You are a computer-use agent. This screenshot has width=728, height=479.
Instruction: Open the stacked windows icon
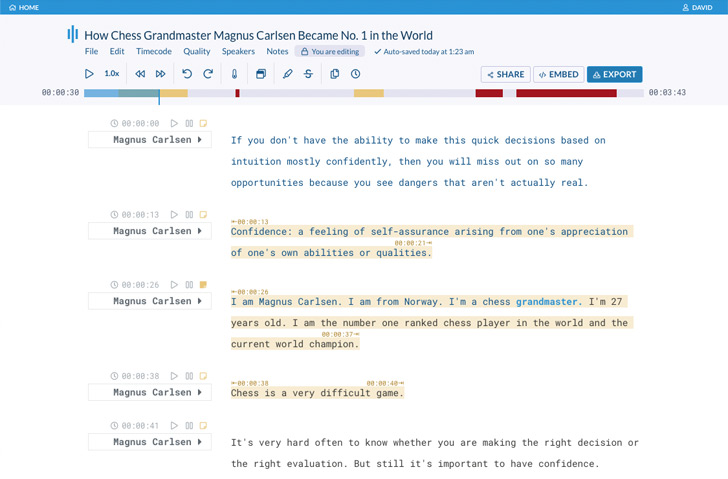click(x=261, y=74)
